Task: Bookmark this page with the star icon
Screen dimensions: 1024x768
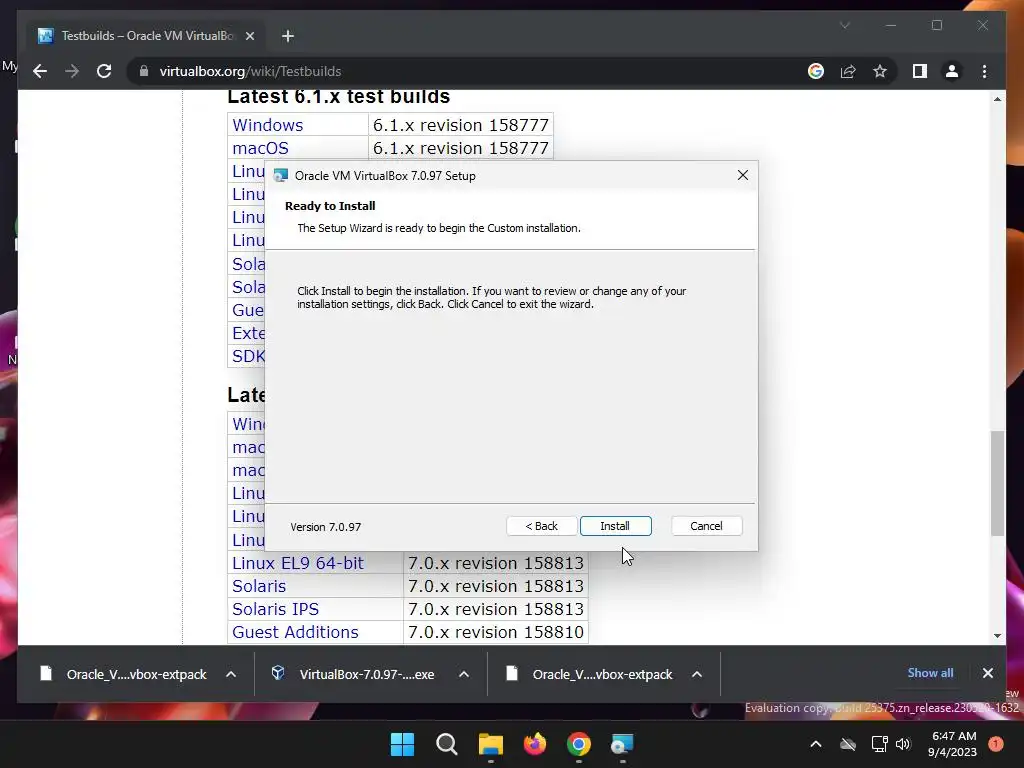Action: pyautogui.click(x=880, y=71)
